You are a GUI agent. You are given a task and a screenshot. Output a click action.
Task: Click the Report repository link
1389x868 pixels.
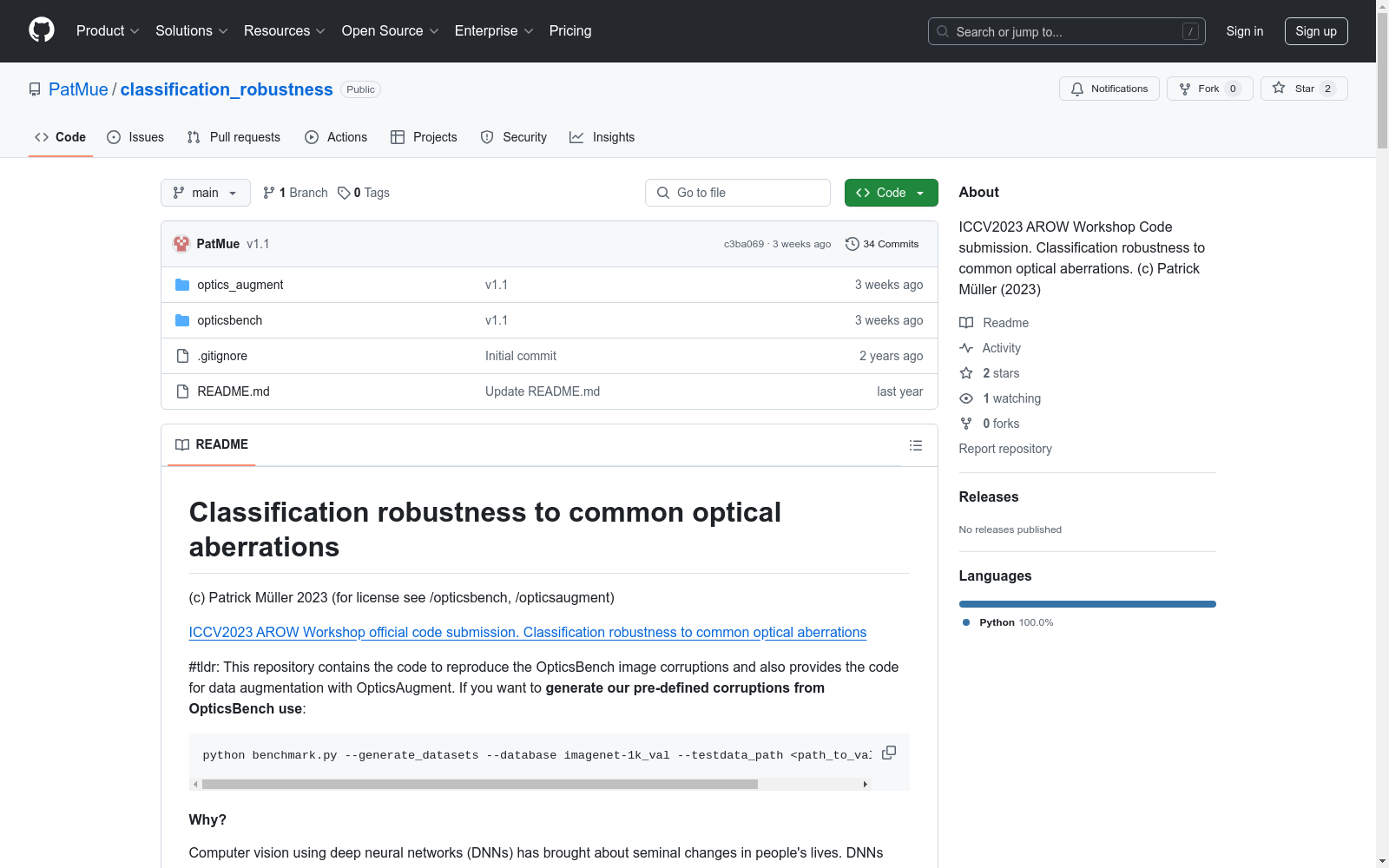[1005, 449]
